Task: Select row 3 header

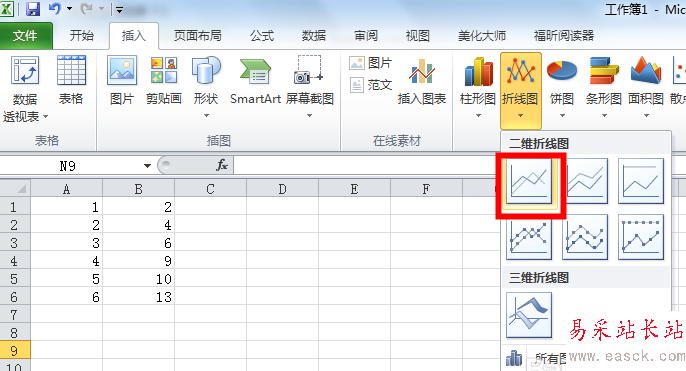Action: [x=15, y=242]
